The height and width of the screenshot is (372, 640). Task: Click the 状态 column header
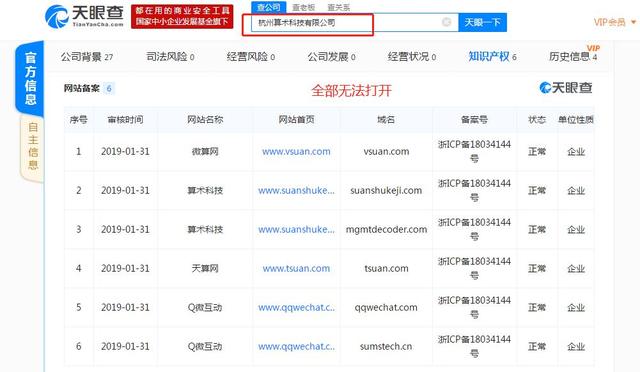pyautogui.click(x=537, y=120)
